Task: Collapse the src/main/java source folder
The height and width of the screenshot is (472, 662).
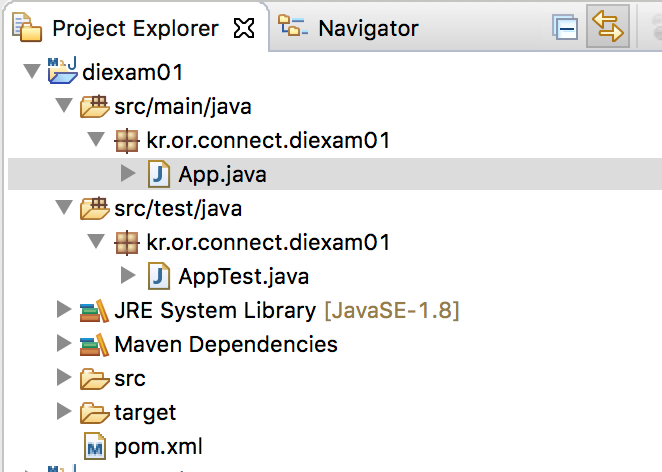Action: click(64, 105)
